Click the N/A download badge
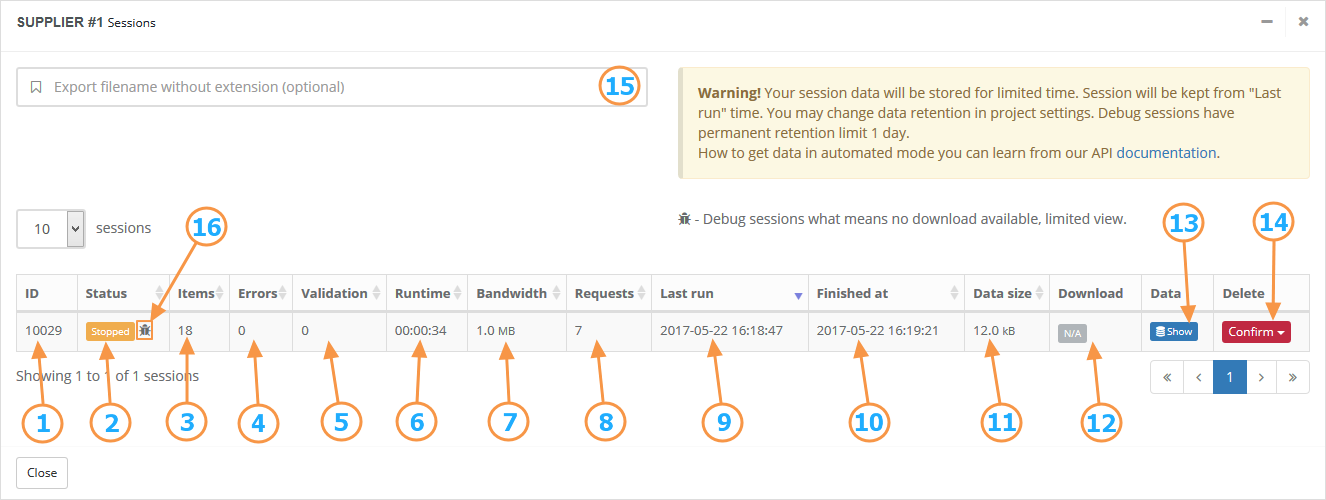Image resolution: width=1326 pixels, height=500 pixels. pyautogui.click(x=1072, y=332)
